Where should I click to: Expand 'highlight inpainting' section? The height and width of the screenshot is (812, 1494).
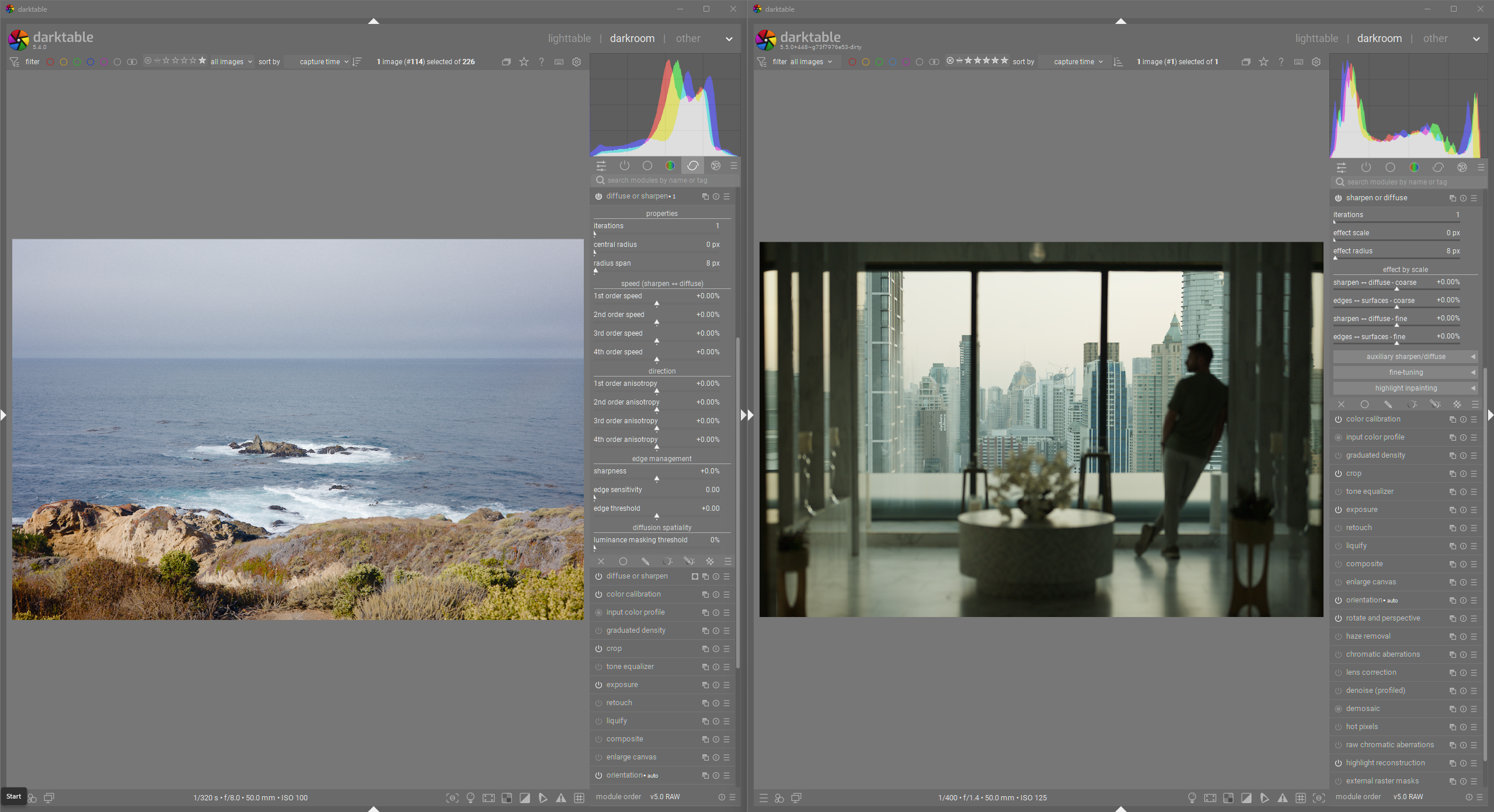click(1405, 388)
